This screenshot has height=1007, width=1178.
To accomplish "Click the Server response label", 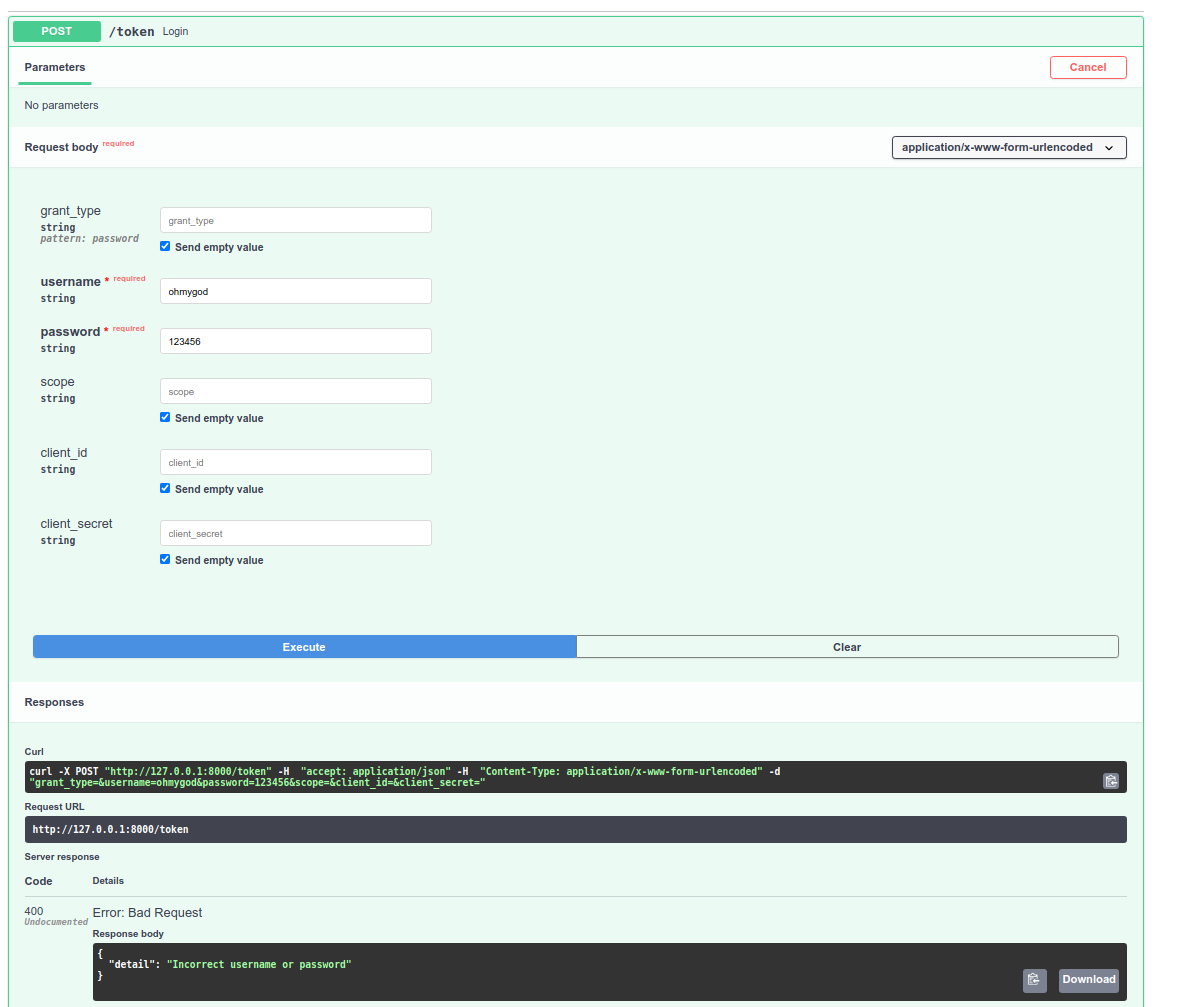I will click(62, 857).
